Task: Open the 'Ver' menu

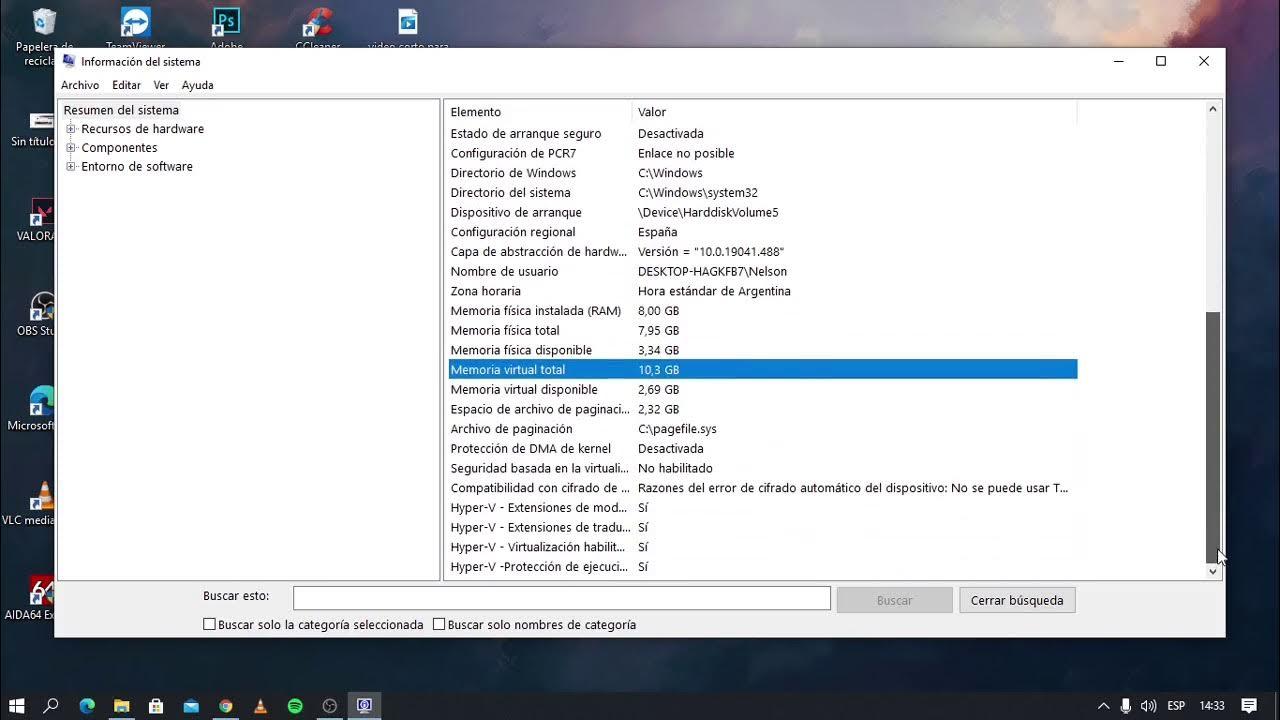Action: 161,85
